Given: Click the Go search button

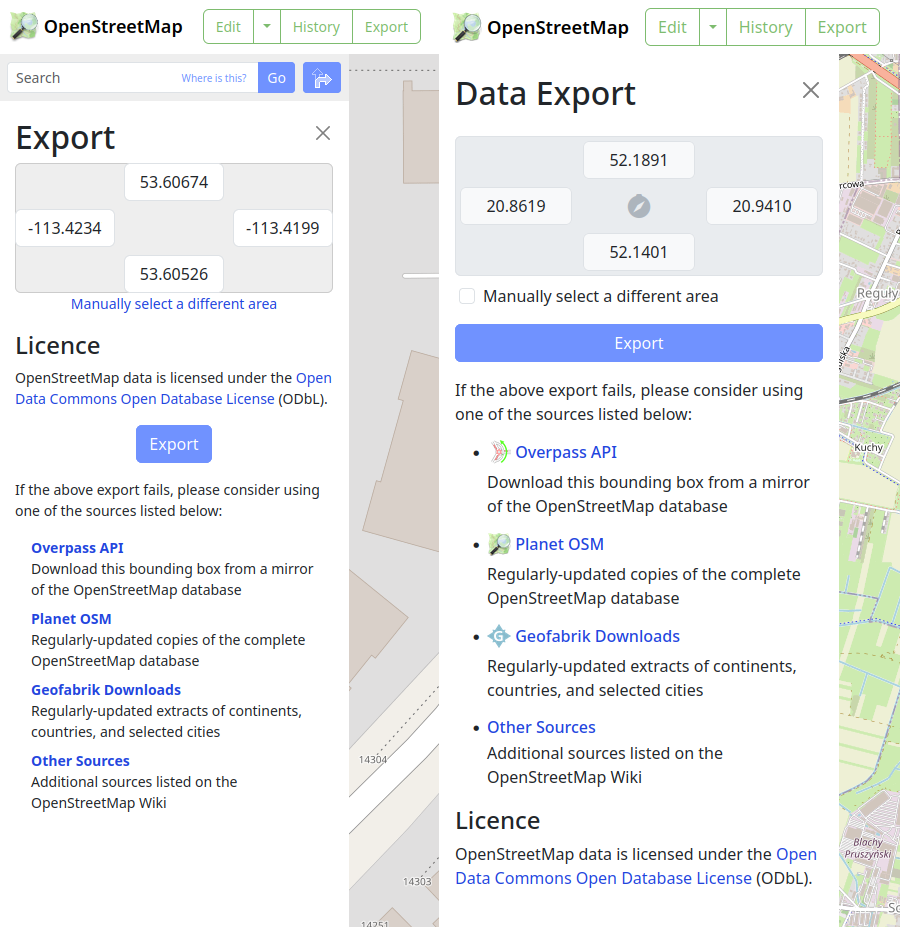Looking at the screenshot, I should [276, 77].
